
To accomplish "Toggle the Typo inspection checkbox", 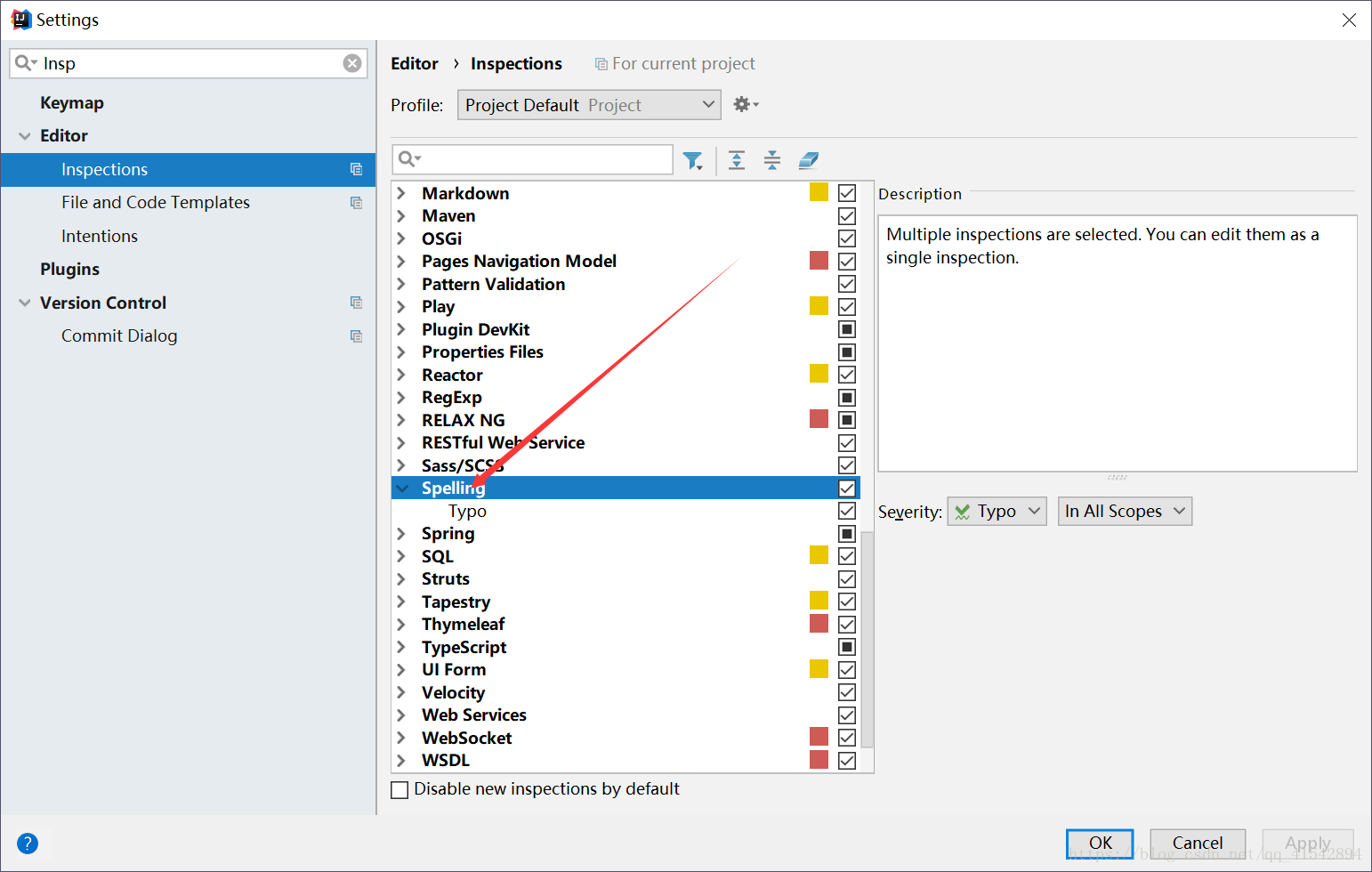I will point(847,511).
